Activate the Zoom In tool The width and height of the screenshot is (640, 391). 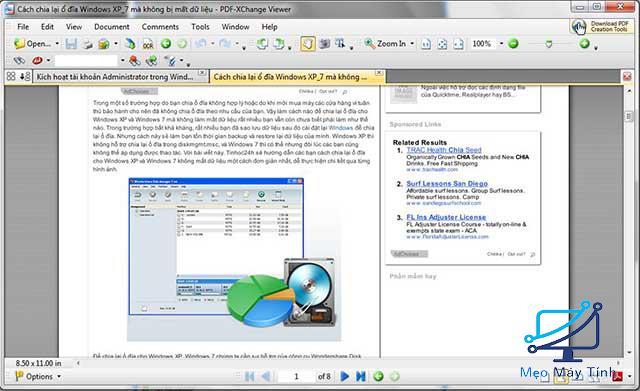coord(385,44)
